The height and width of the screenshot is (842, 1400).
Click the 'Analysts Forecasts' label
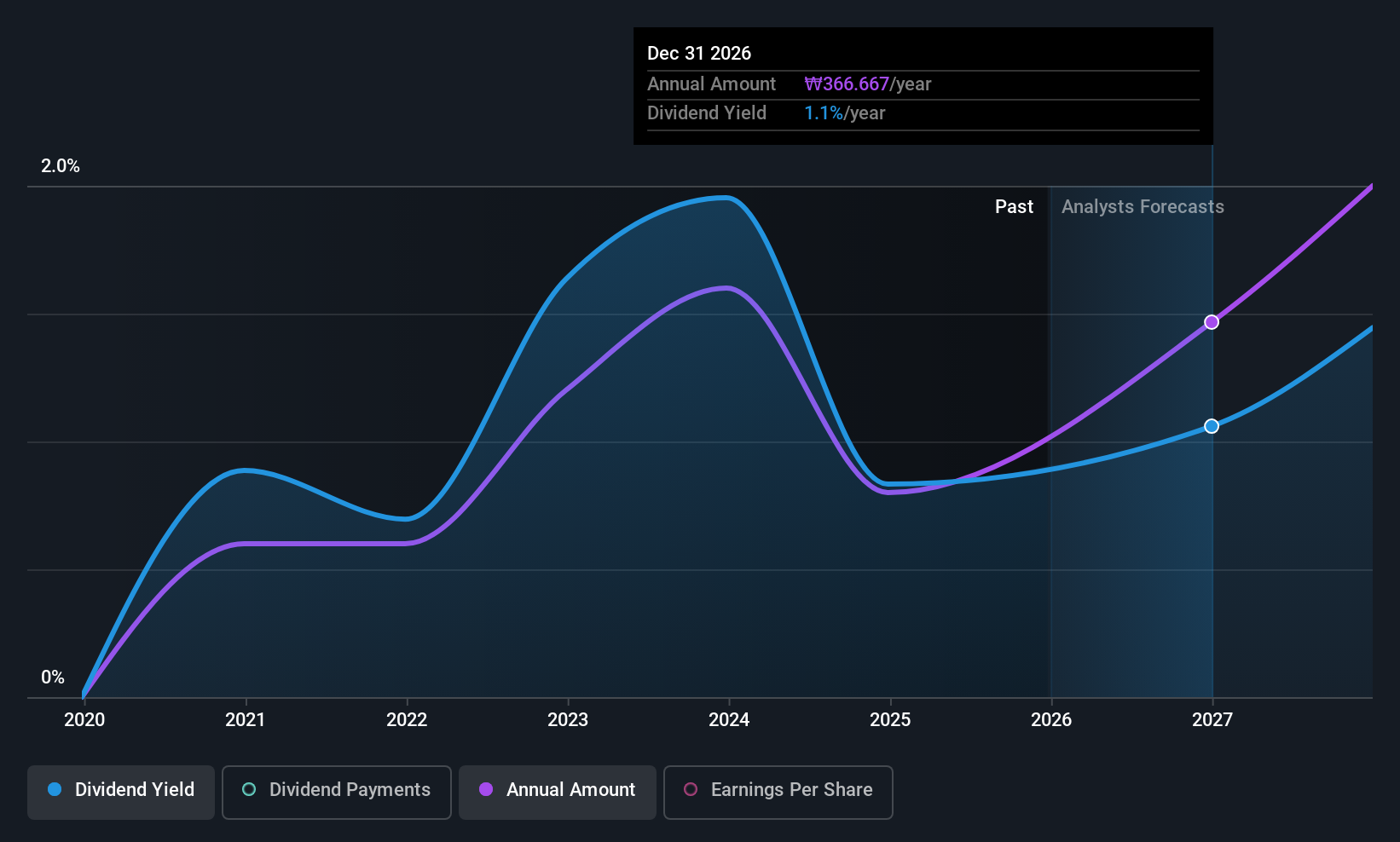pos(1143,207)
